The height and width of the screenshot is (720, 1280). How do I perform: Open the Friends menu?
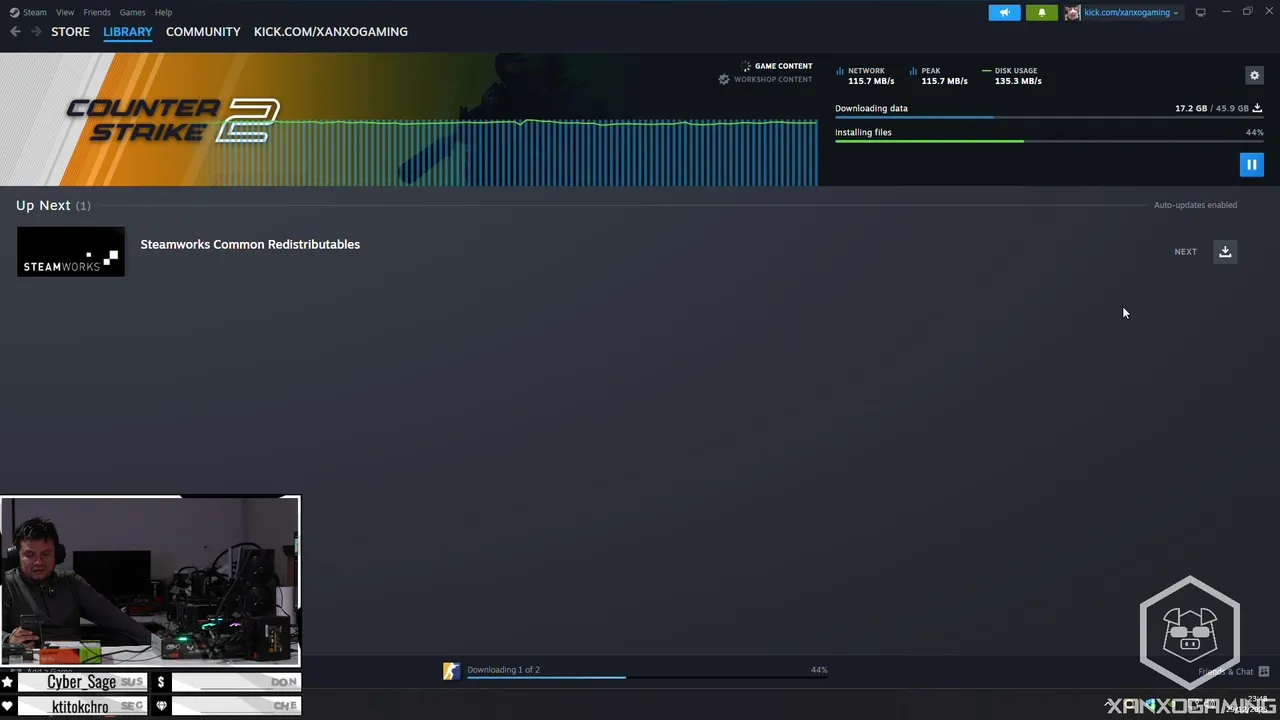97,12
